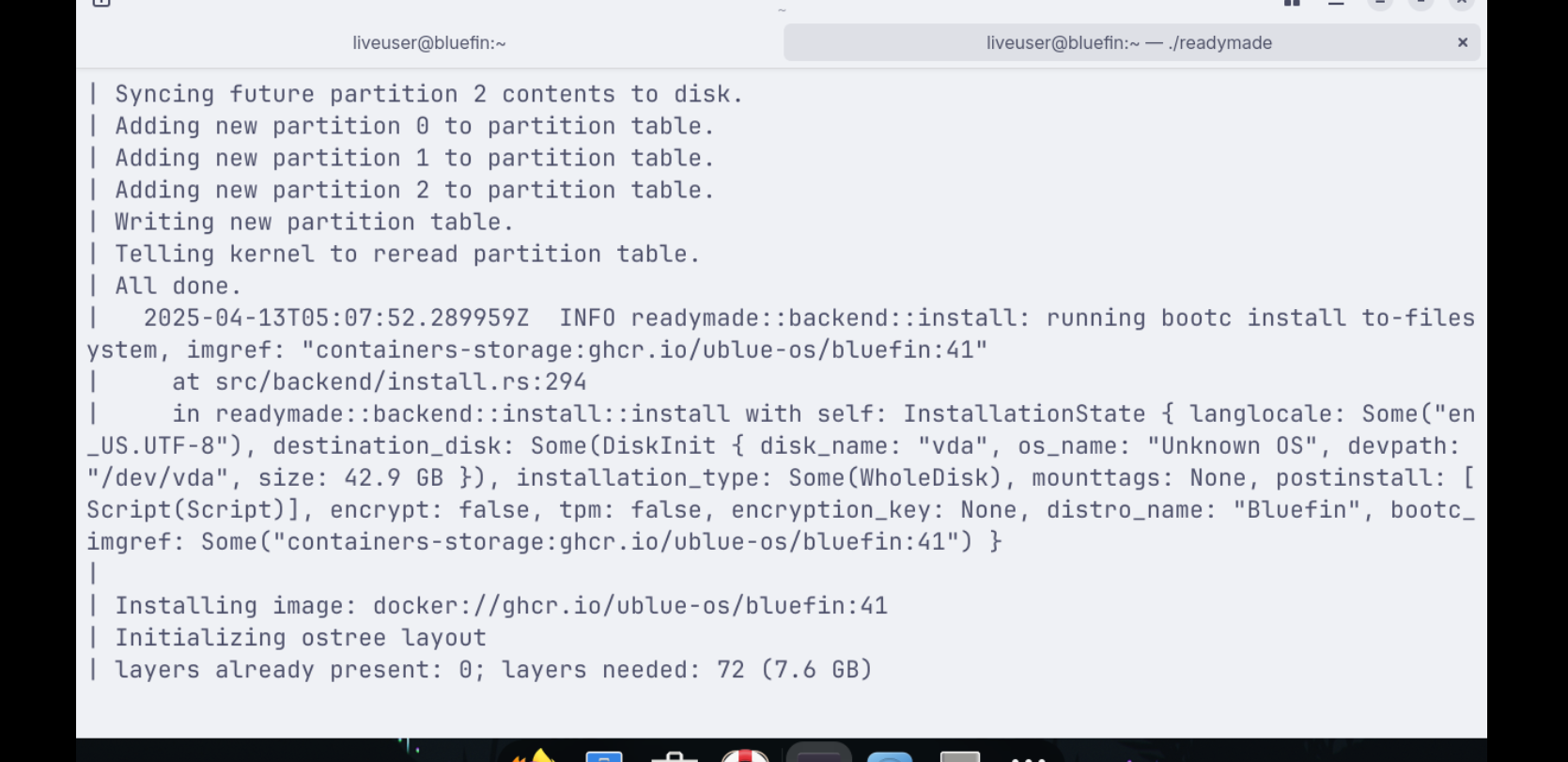The image size is (1568, 762).
Task: Select the ./readymade terminal tab
Action: pos(1128,43)
